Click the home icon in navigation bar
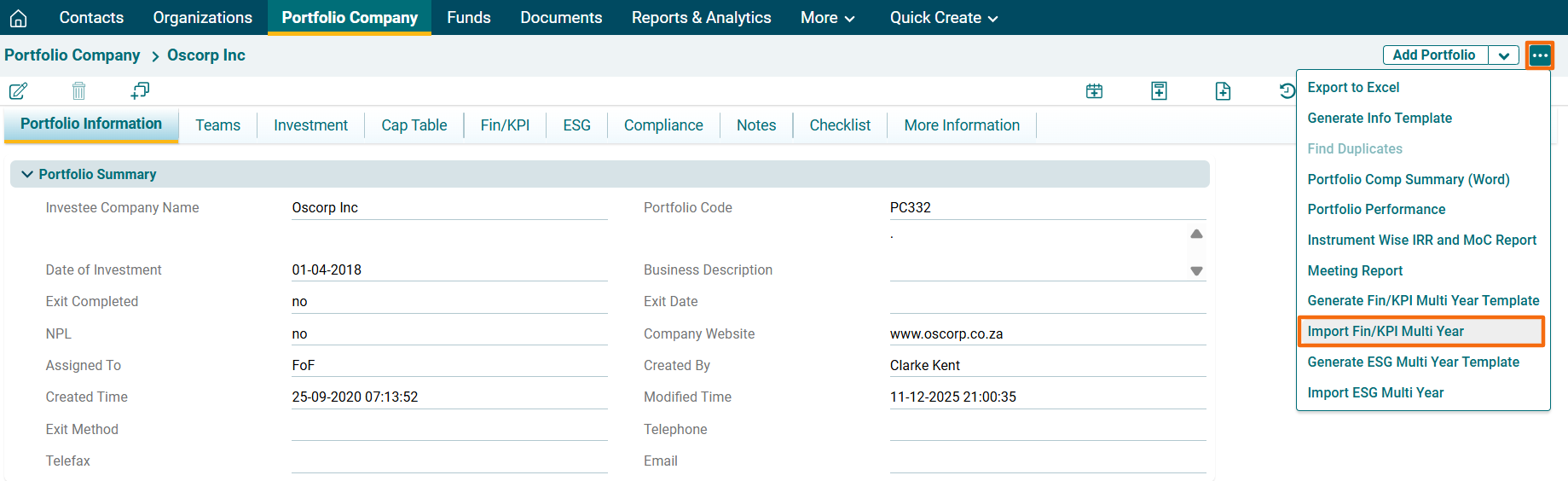 (x=18, y=18)
